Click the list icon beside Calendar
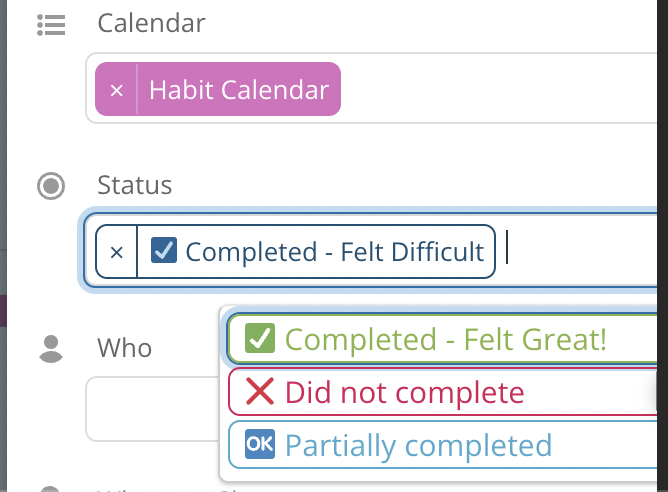 (x=51, y=25)
